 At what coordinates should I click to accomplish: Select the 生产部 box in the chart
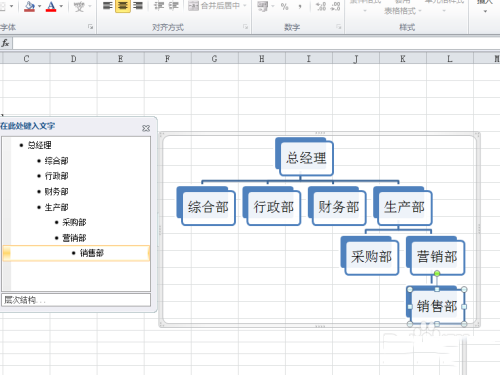pyautogui.click(x=404, y=207)
